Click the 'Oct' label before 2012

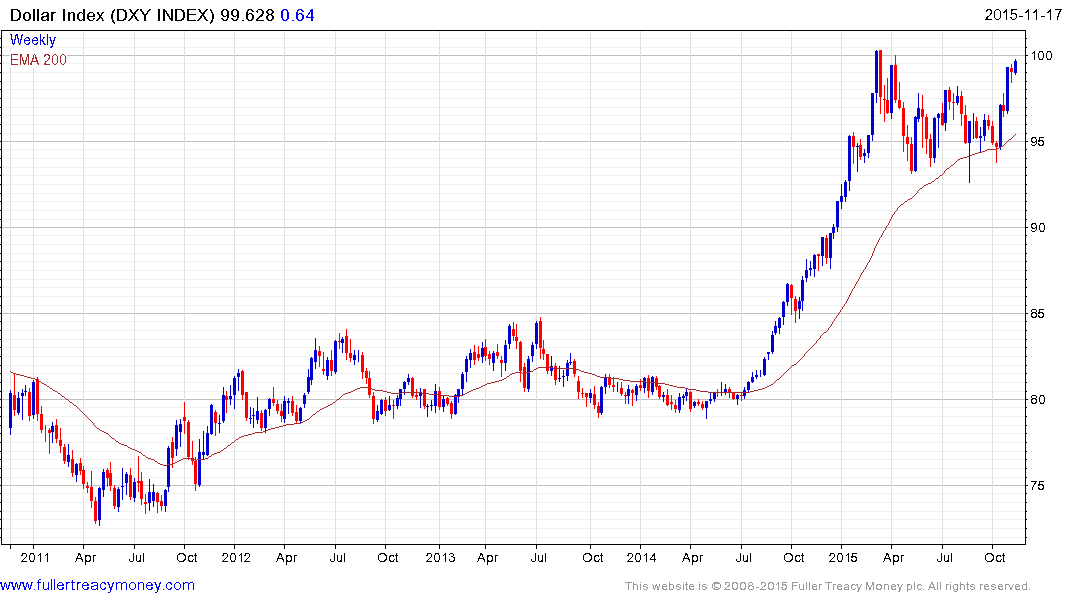186,557
